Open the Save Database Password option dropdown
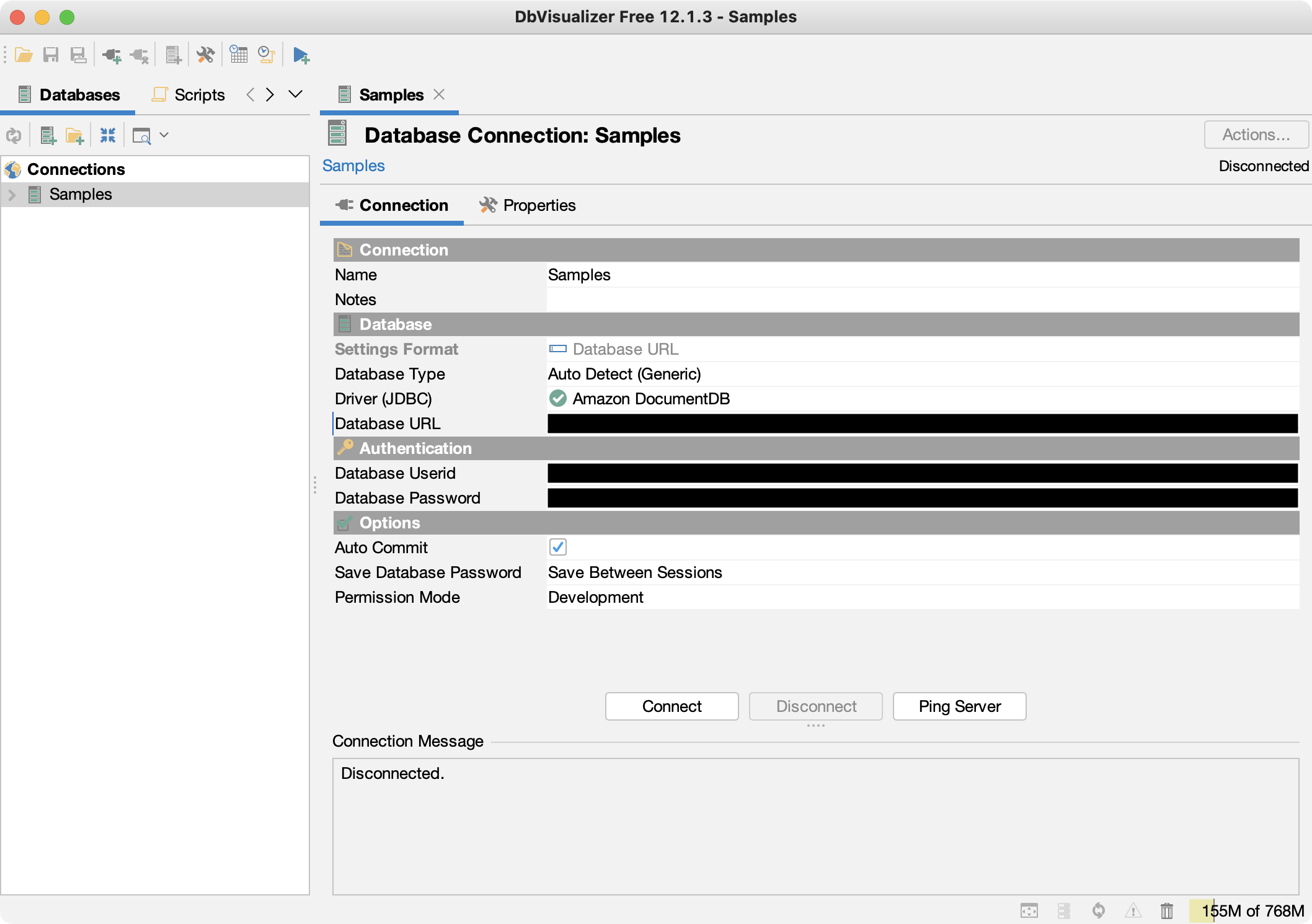 coord(635,572)
